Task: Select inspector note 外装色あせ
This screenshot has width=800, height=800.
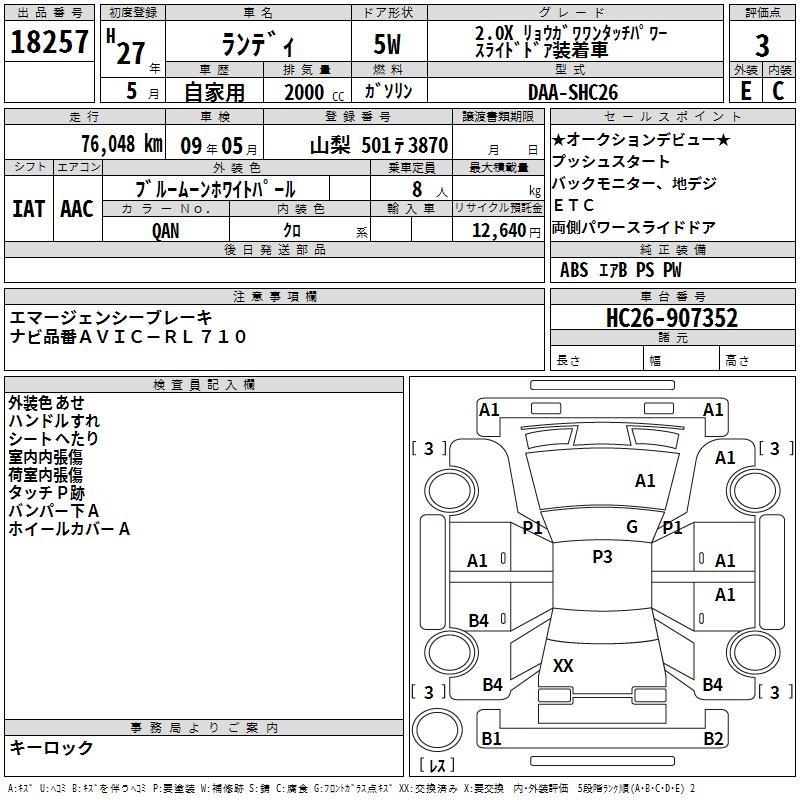Action: [x=46, y=403]
